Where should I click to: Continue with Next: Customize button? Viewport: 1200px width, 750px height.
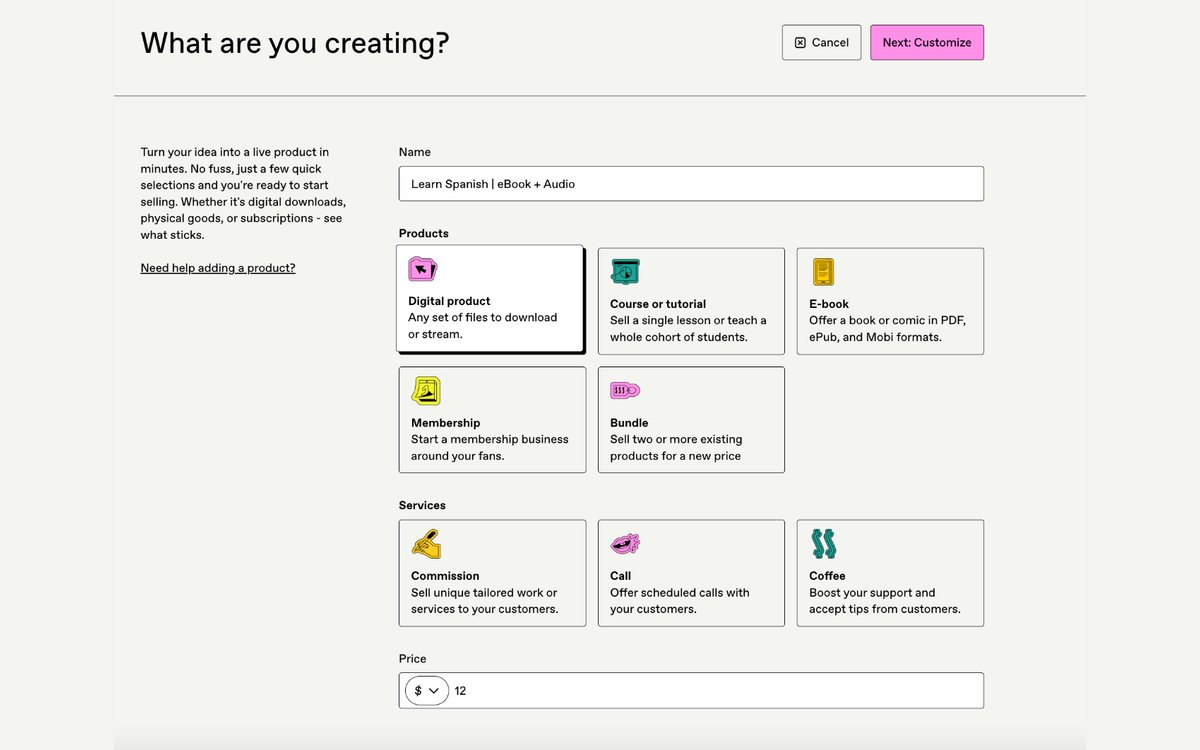(927, 43)
